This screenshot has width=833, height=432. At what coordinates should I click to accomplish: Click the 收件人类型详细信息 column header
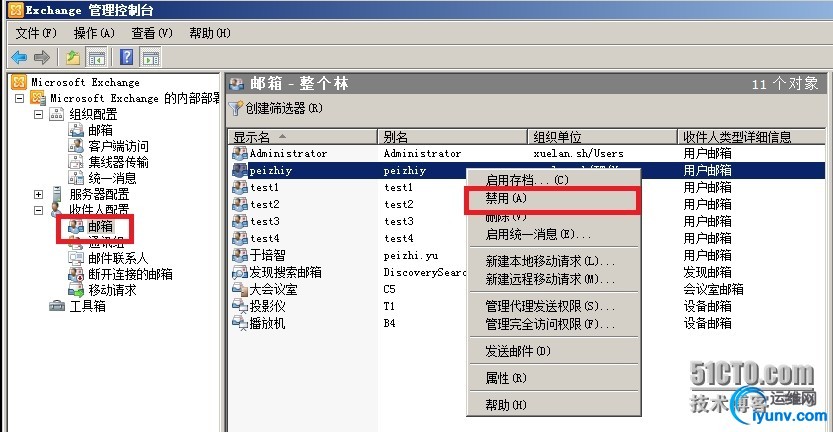pyautogui.click(x=751, y=137)
